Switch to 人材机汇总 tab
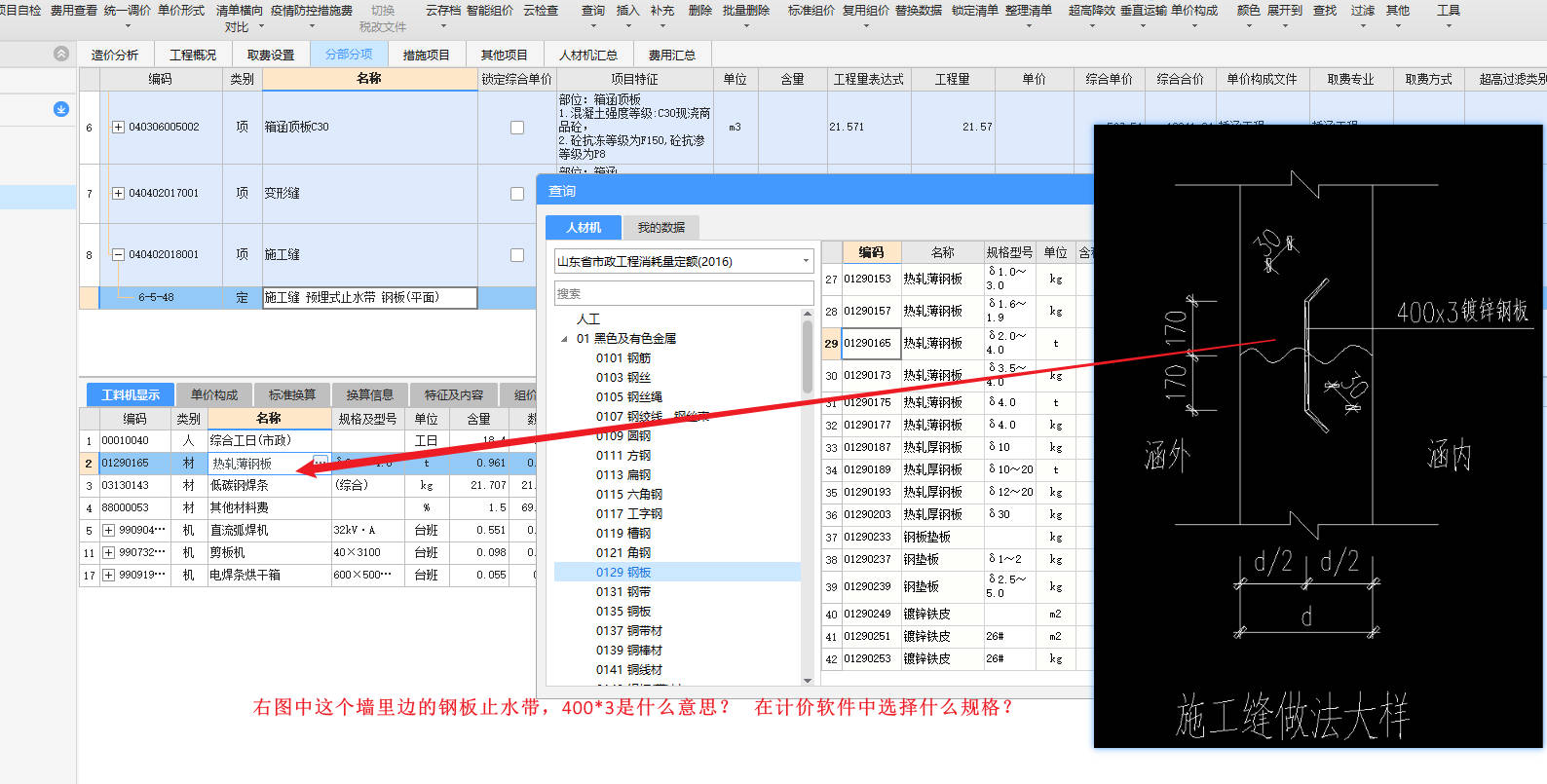Viewport: 1547px width, 784px height. (x=588, y=55)
